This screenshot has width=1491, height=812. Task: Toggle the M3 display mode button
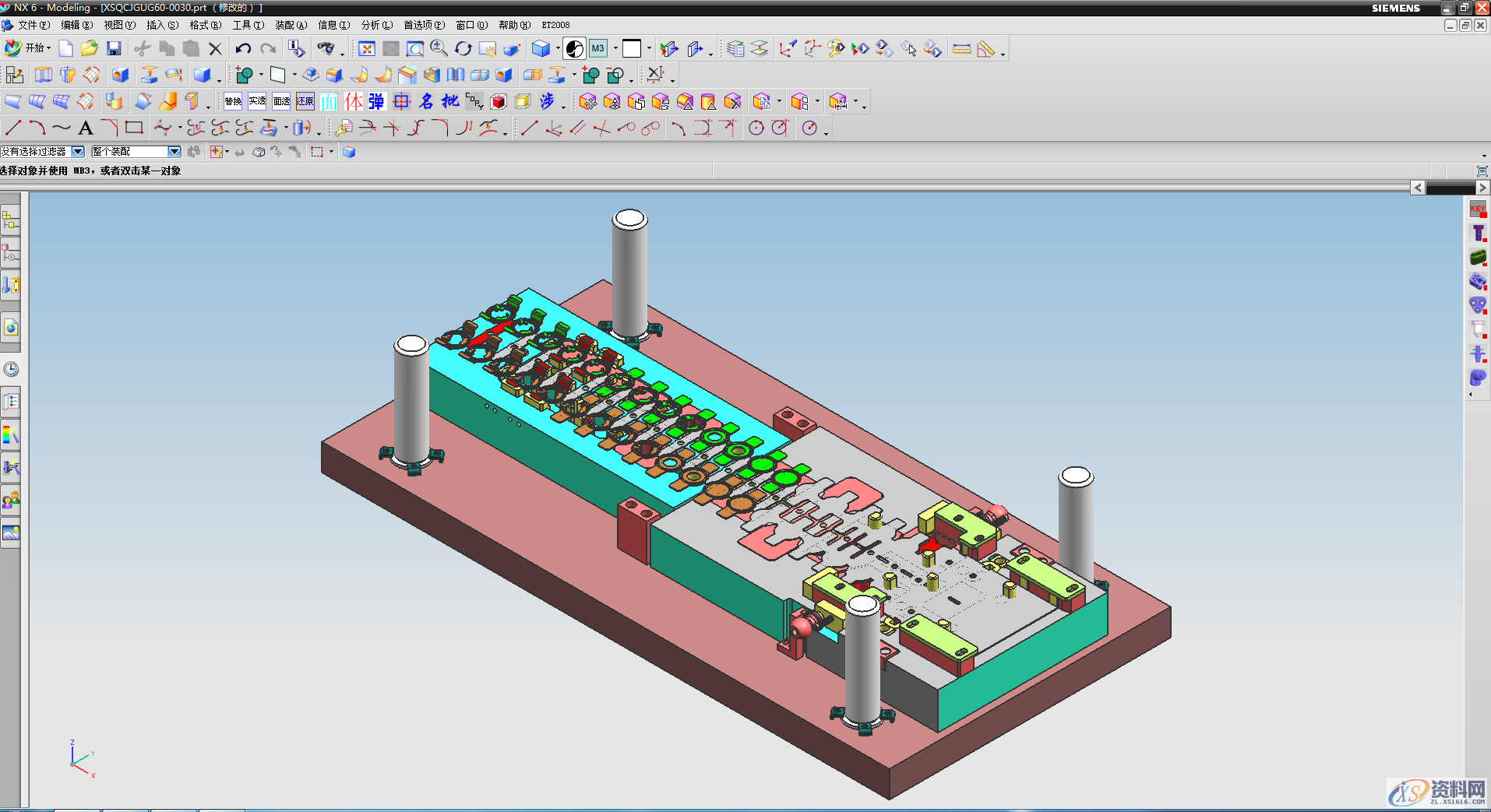[597, 49]
